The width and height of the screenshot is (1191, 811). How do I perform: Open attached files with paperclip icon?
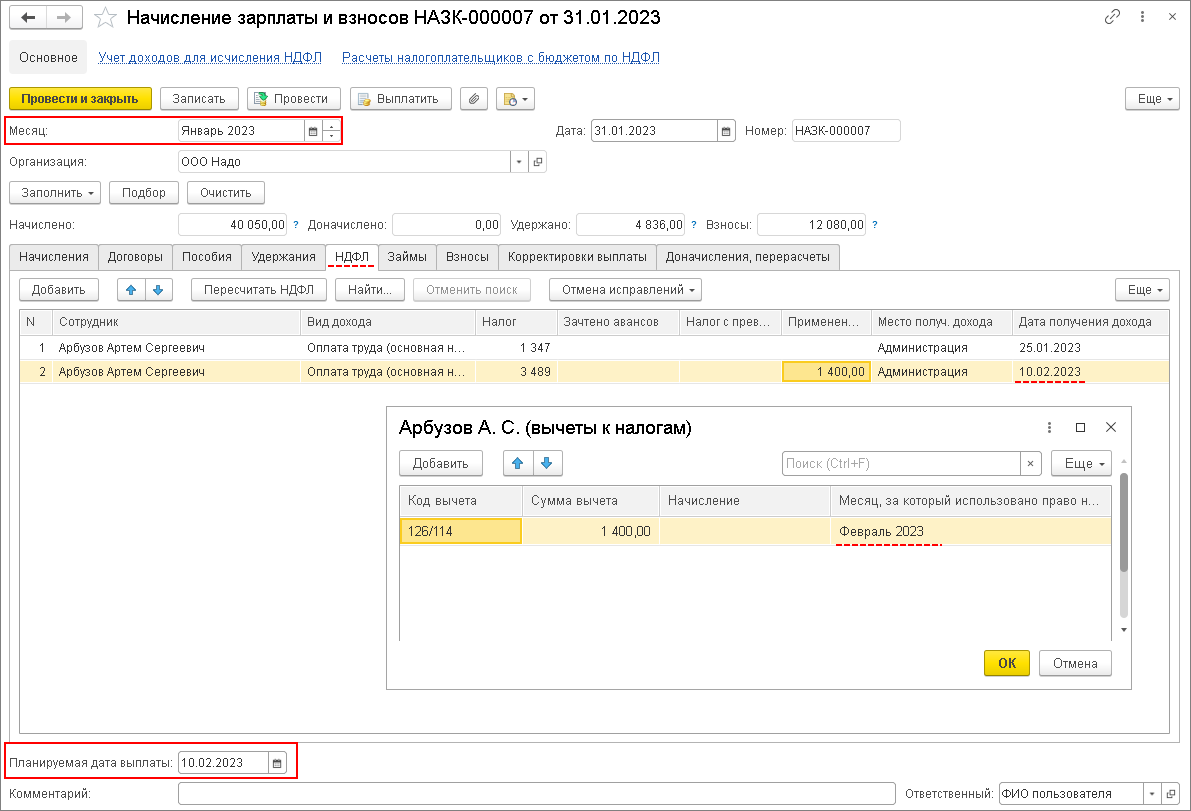pyautogui.click(x=474, y=99)
